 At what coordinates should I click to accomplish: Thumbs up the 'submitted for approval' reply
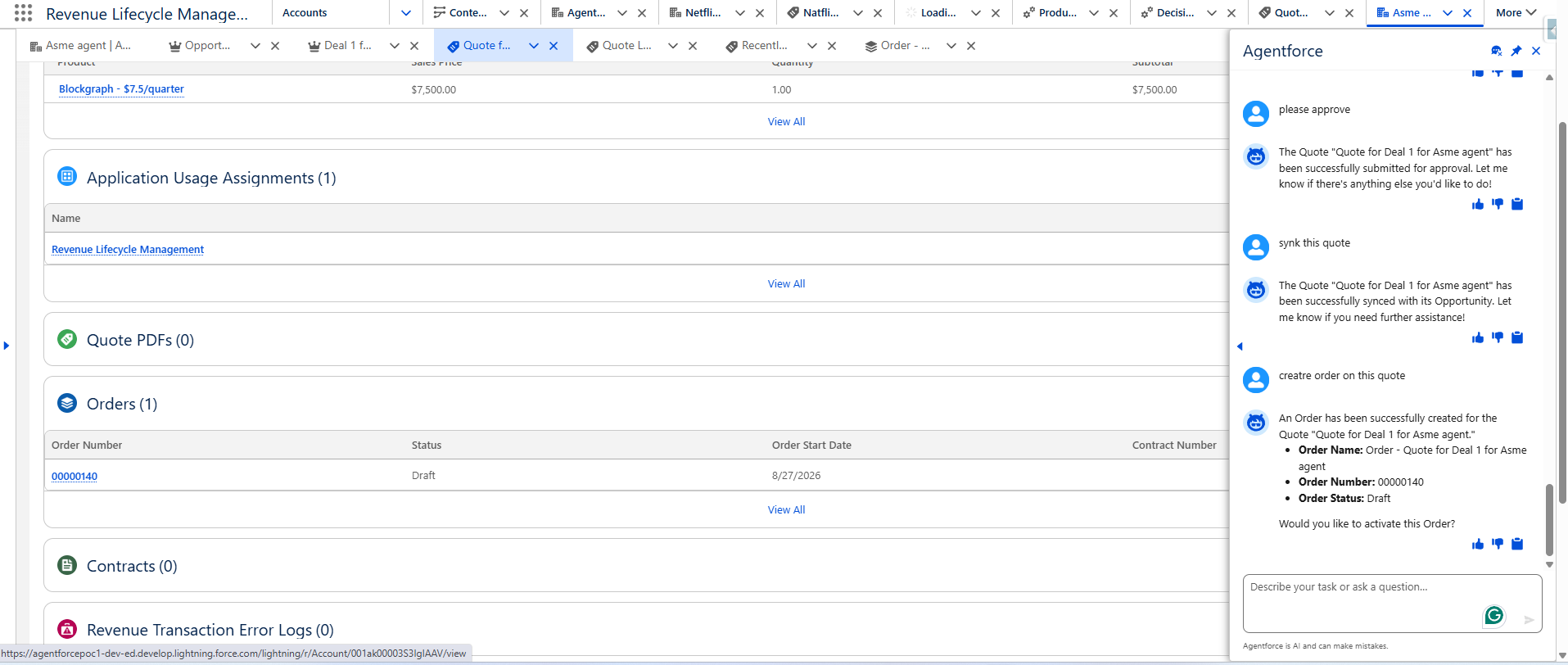pos(1478,204)
